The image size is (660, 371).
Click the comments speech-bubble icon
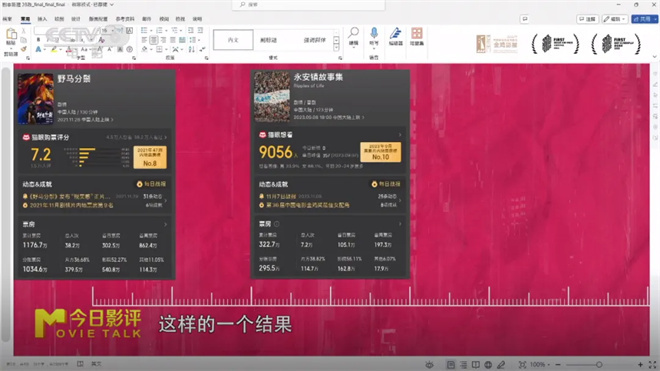[x=524, y=19]
